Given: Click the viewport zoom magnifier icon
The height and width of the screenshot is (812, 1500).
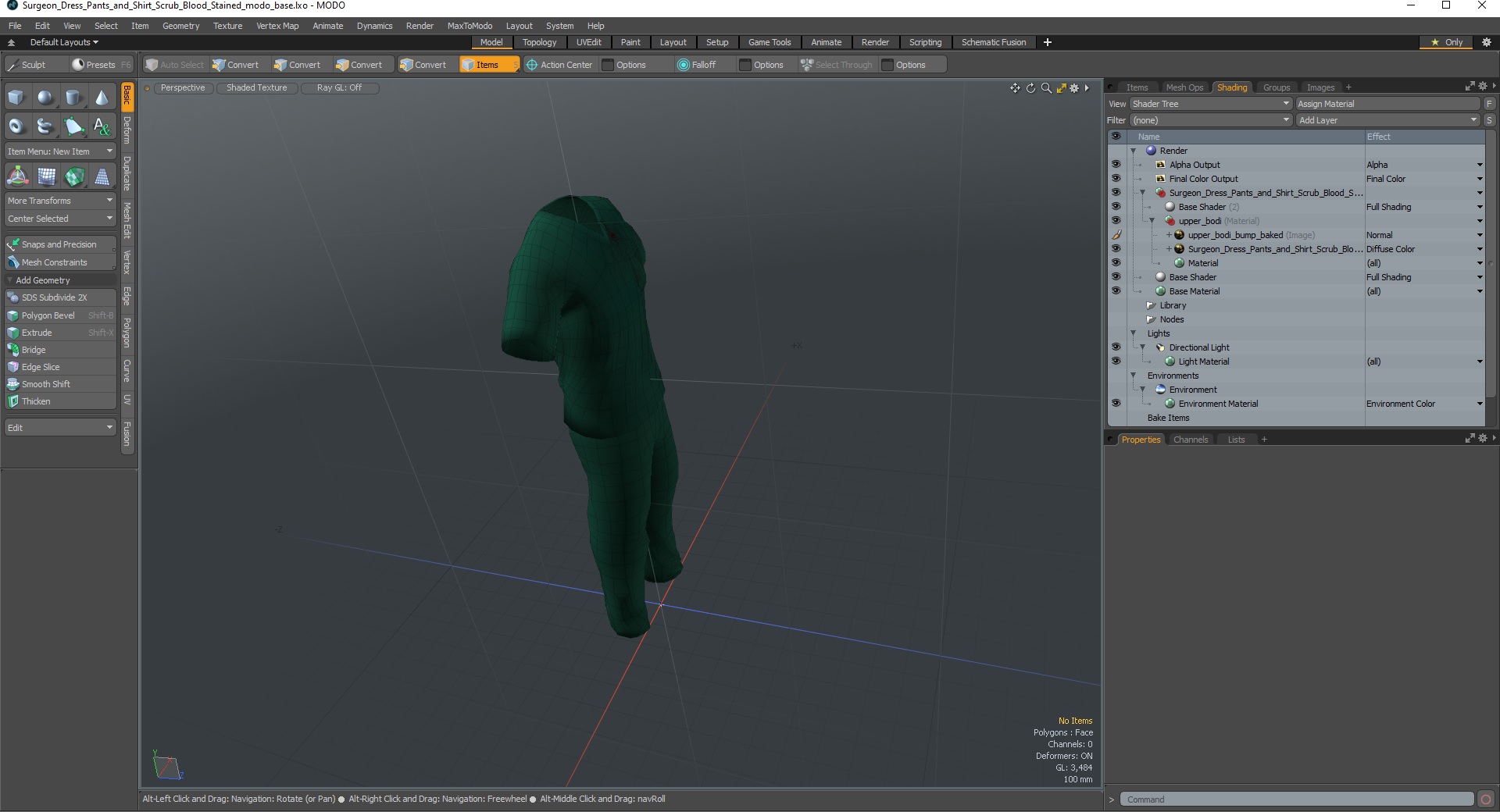Looking at the screenshot, I should tap(1046, 88).
